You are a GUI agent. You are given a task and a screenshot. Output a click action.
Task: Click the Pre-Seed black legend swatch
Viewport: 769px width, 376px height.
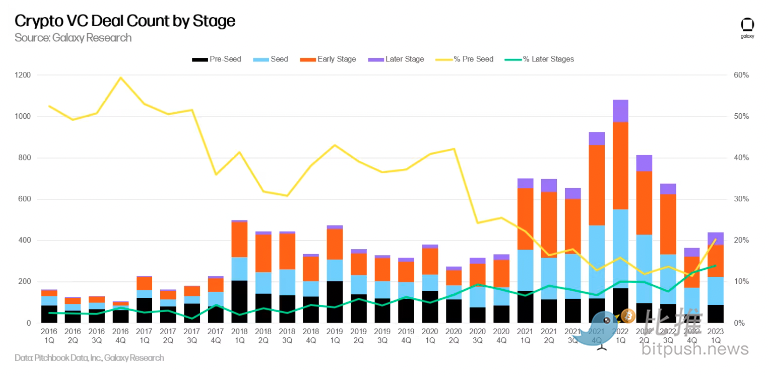click(x=199, y=59)
